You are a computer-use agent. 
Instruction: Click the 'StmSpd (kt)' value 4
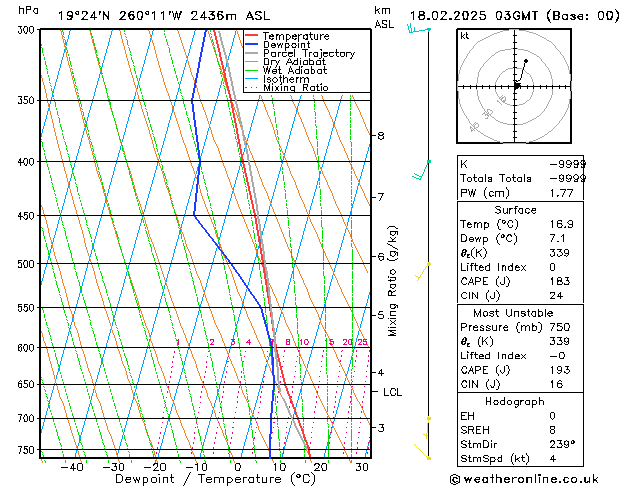553,459
